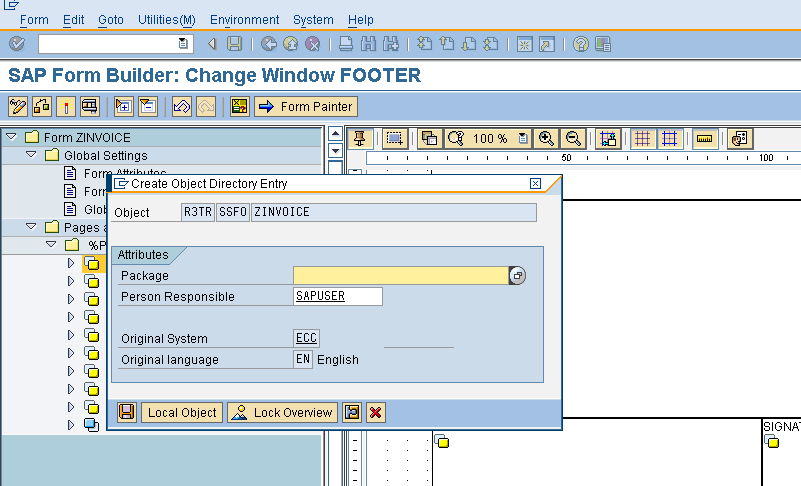Screen dimensions: 801x486
Task: Click the red X Cancel button in dialog
Action: point(375,412)
